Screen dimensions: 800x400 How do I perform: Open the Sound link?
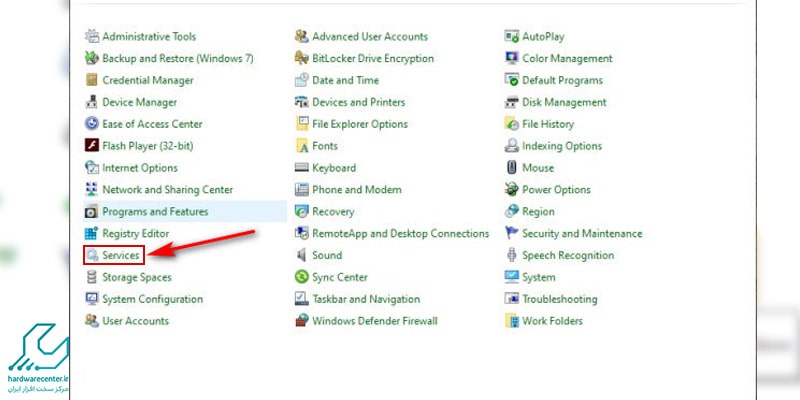327,255
